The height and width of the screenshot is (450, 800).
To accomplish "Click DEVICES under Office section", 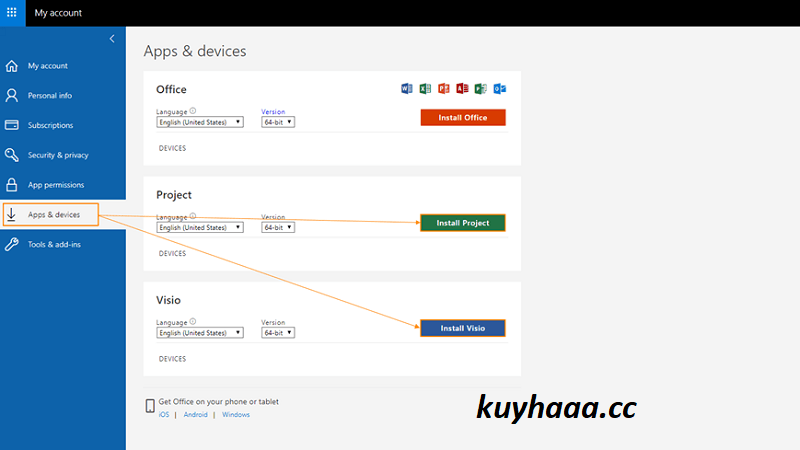I will click(172, 148).
